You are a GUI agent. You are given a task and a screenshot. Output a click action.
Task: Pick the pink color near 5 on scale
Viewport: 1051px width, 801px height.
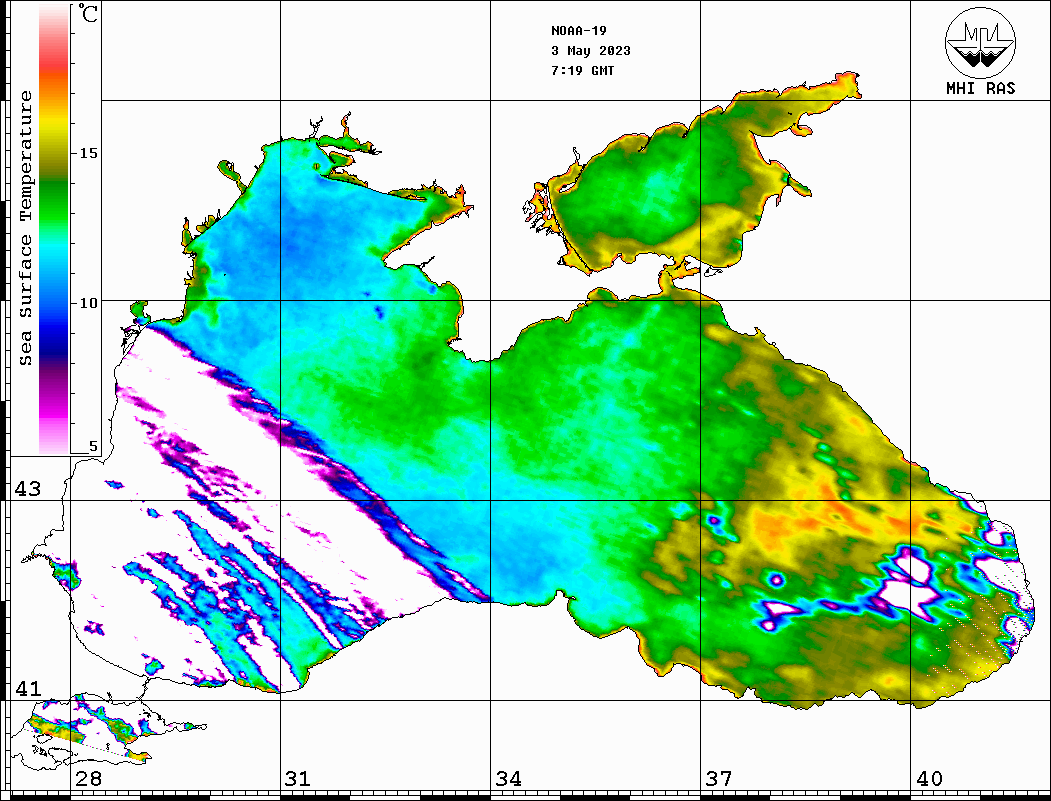pos(53,435)
